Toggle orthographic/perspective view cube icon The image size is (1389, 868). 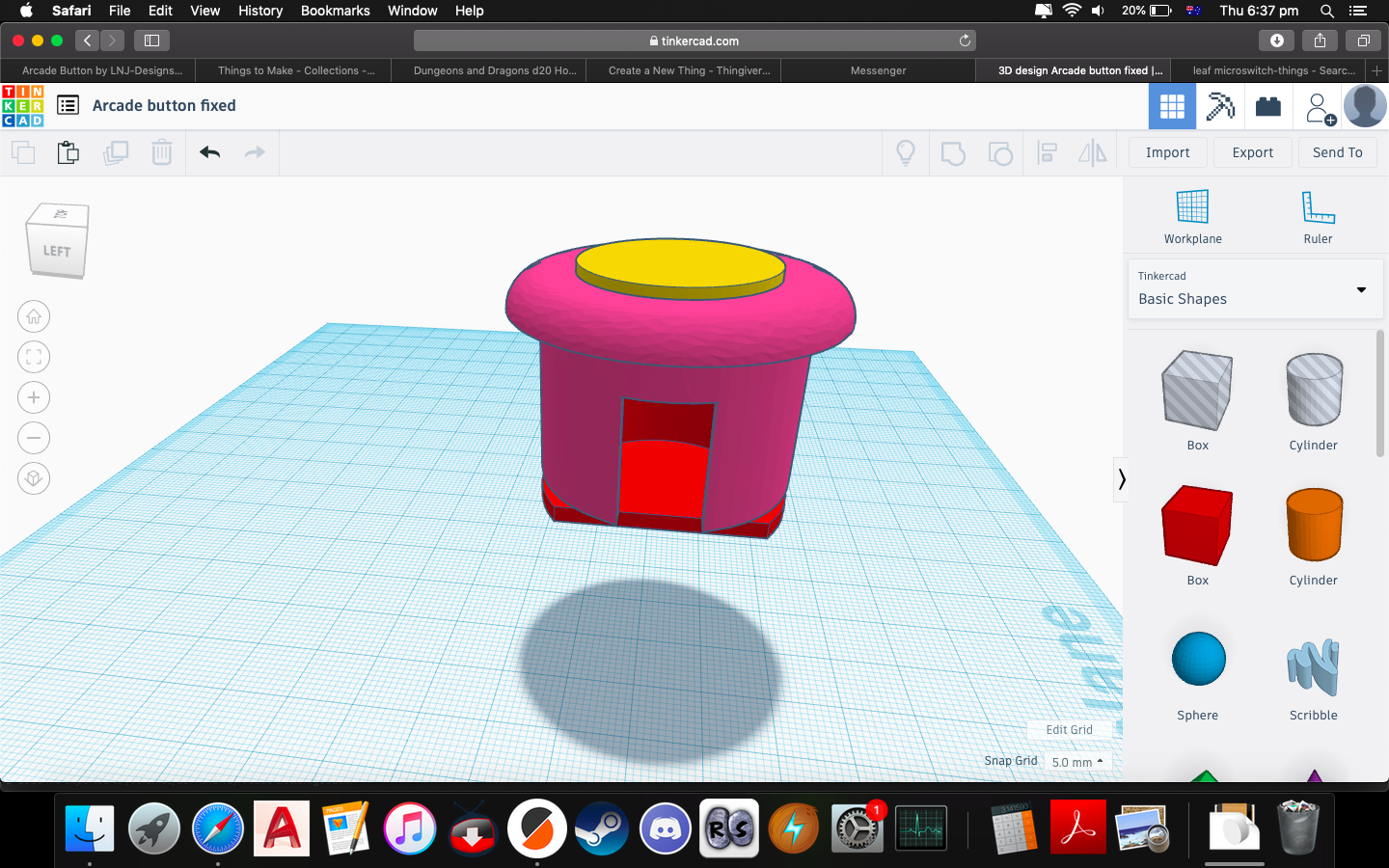tap(34, 478)
